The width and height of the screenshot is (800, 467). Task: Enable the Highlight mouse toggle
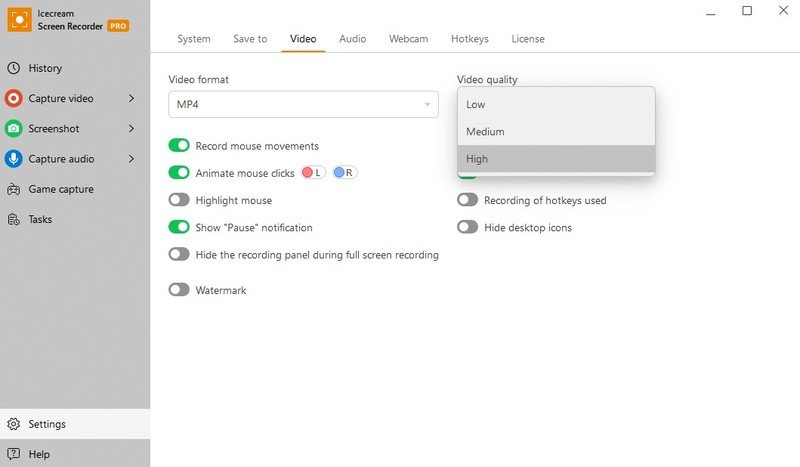[x=179, y=200]
